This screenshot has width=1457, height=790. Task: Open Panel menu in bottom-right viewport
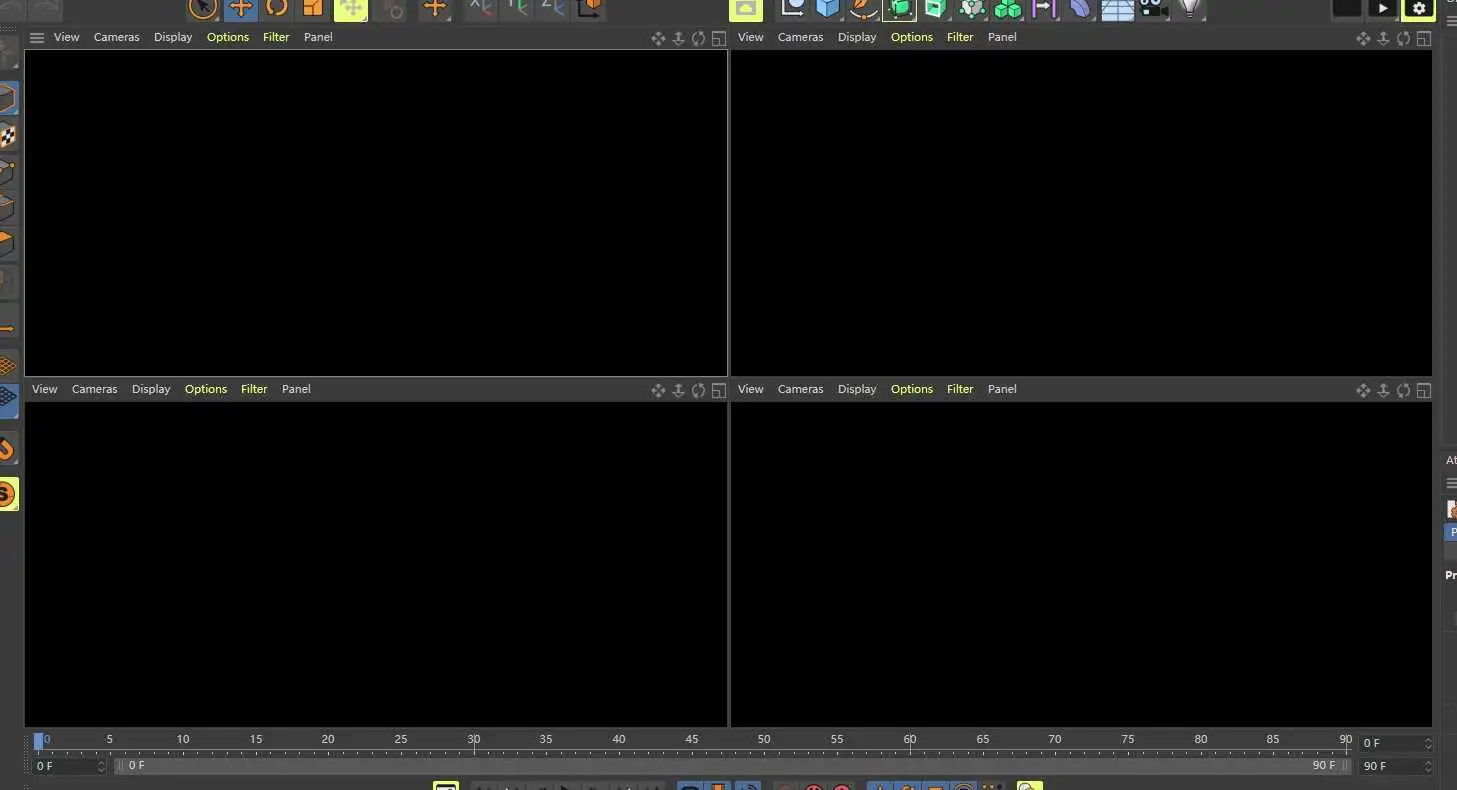point(1002,389)
